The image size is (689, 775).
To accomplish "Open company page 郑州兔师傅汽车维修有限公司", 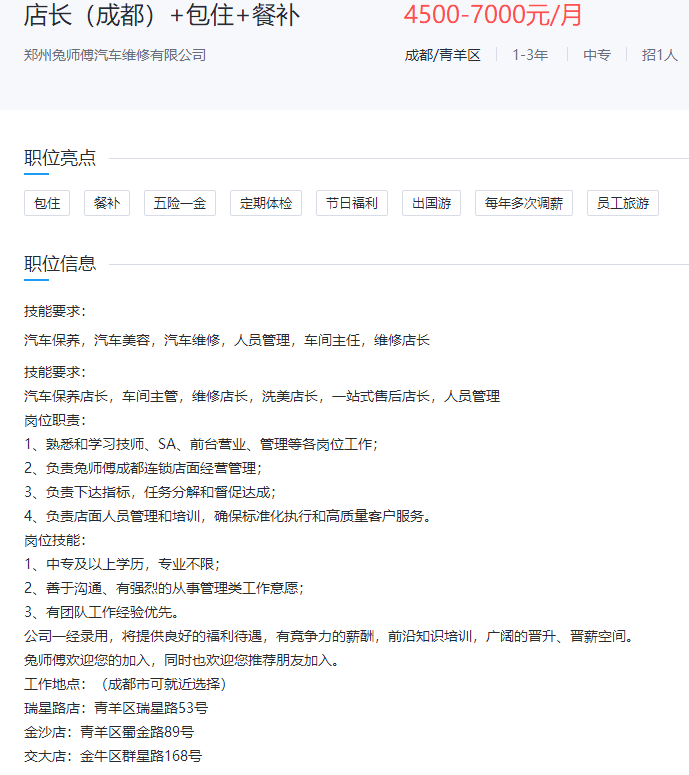I will [x=115, y=55].
